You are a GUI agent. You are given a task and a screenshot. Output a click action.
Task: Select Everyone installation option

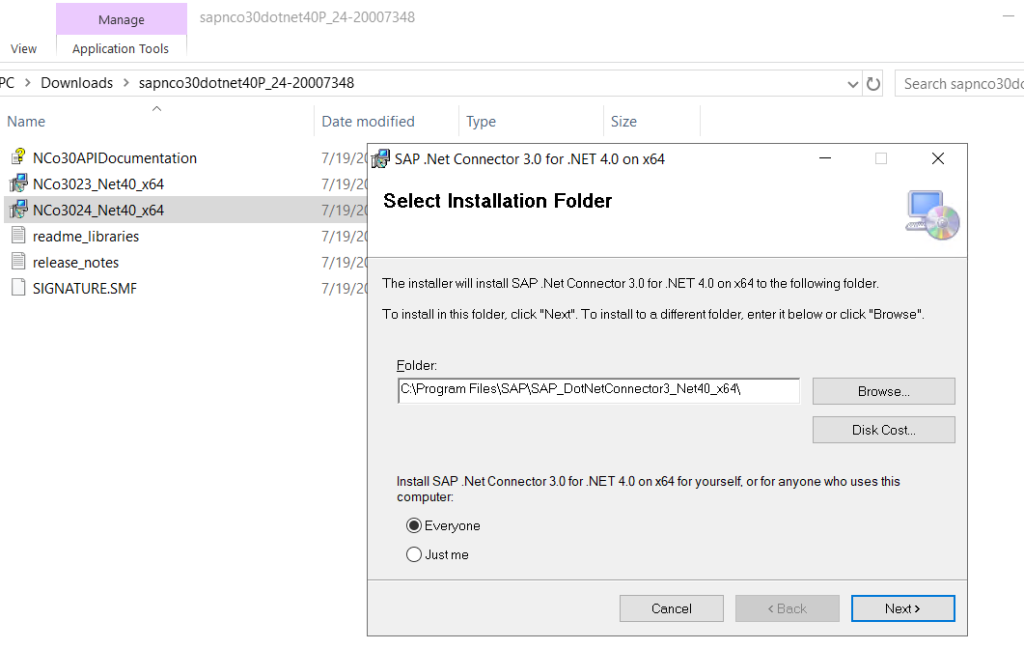coord(414,526)
